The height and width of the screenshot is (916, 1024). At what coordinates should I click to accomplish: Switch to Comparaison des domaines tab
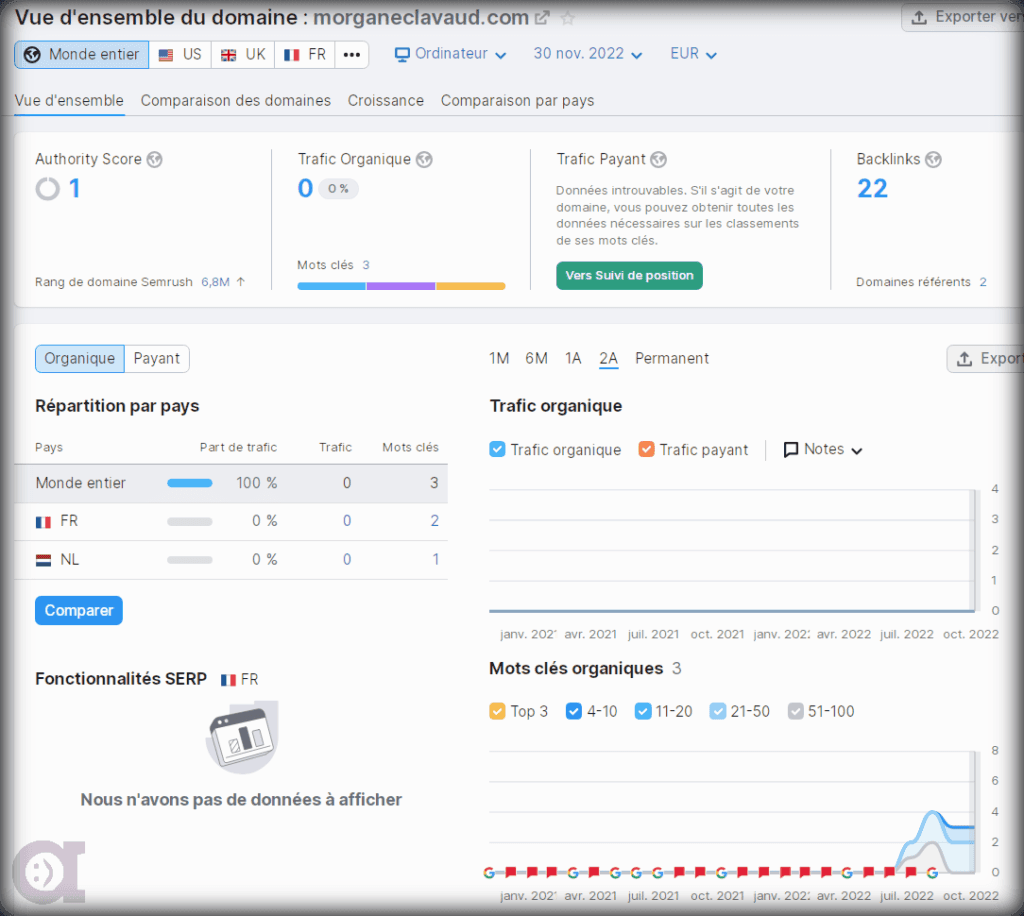pyautogui.click(x=235, y=100)
